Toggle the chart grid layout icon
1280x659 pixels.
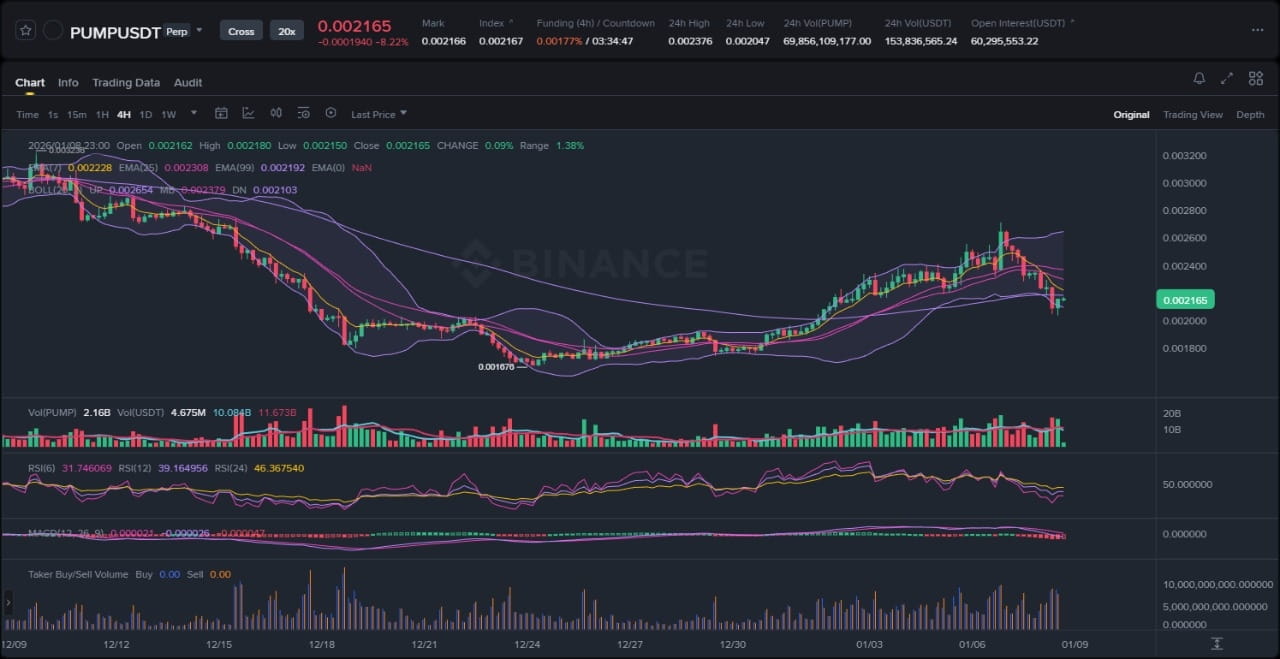pos(1255,78)
